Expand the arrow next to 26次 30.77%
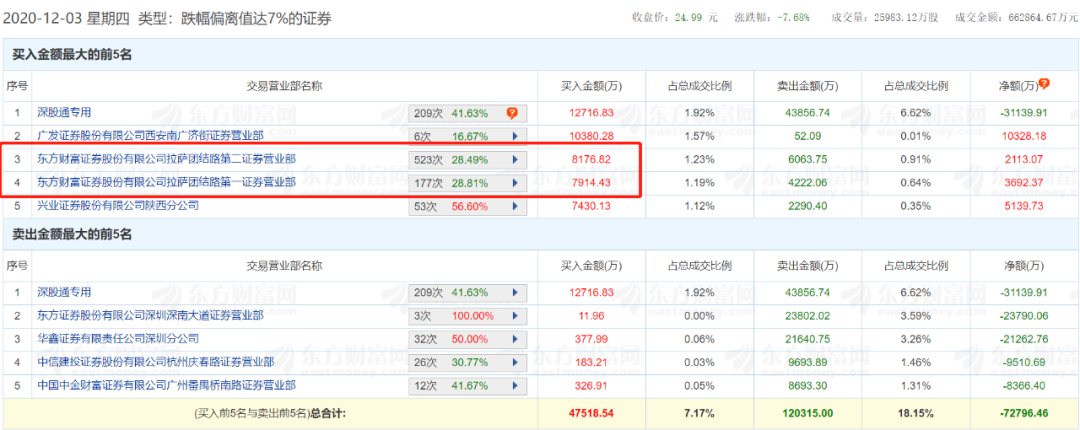Image resolution: width=1080 pixels, height=430 pixels. [514, 362]
